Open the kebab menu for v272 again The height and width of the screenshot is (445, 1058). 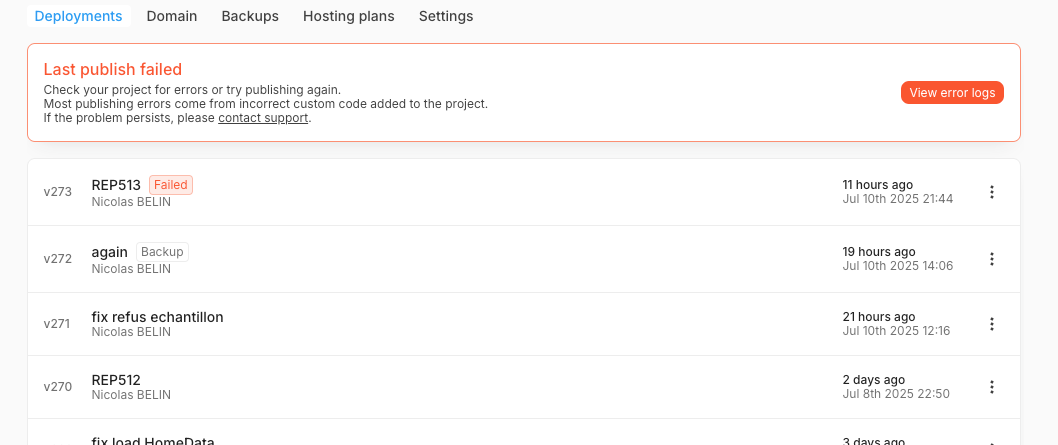991,259
